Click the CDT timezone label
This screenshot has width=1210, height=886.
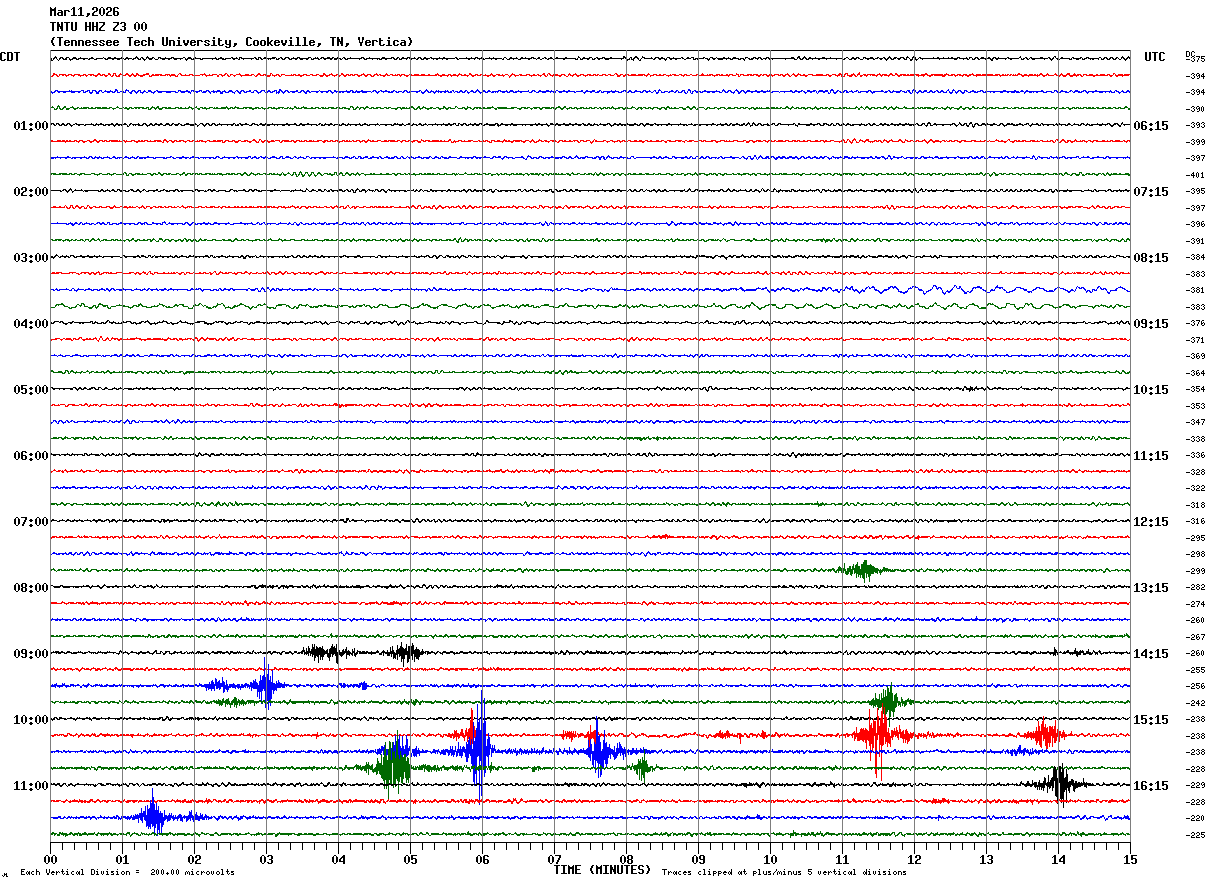coord(10,57)
